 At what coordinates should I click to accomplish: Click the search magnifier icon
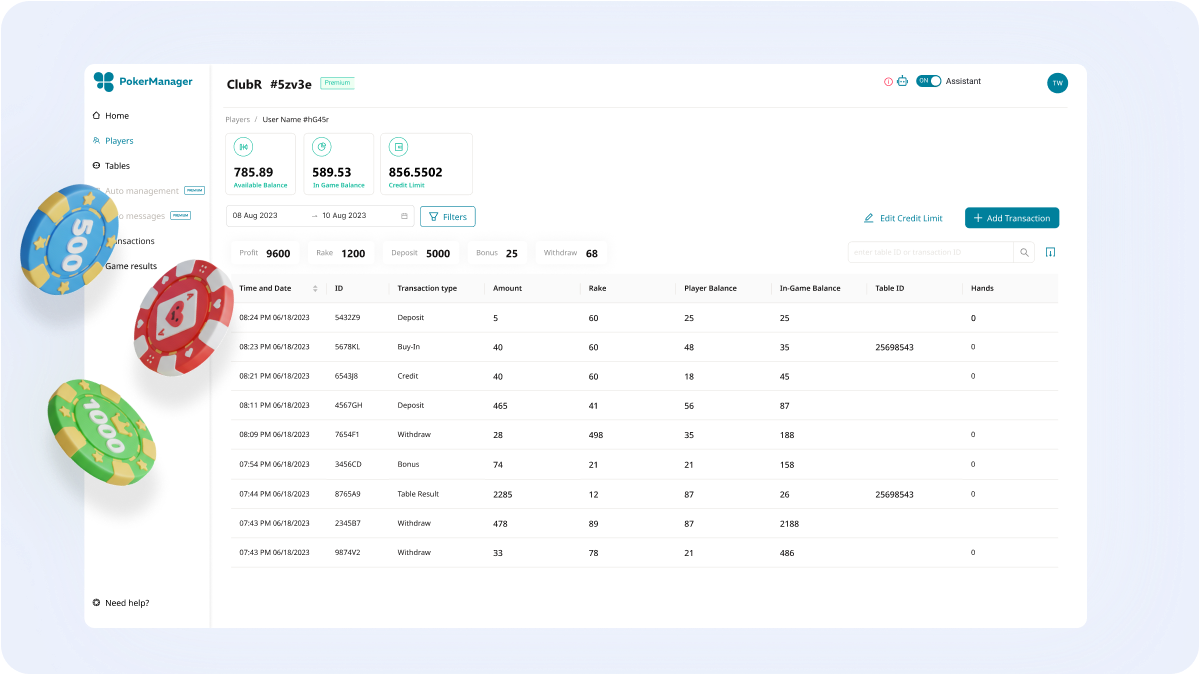1024,253
